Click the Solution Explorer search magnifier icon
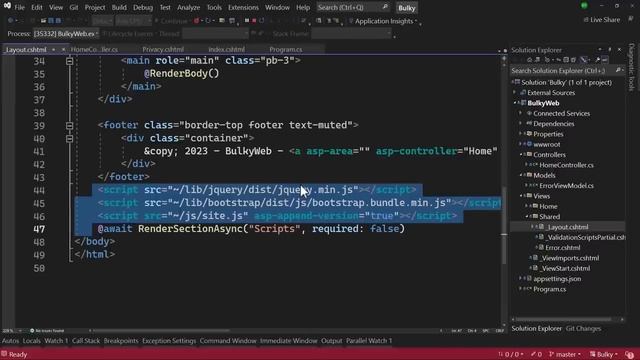This screenshot has height=360, width=640. tap(618, 71)
